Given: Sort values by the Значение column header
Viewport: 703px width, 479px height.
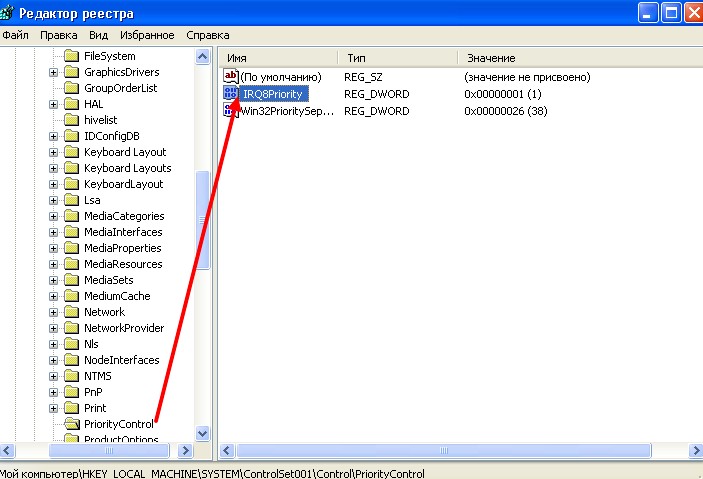Looking at the screenshot, I should pos(580,58).
